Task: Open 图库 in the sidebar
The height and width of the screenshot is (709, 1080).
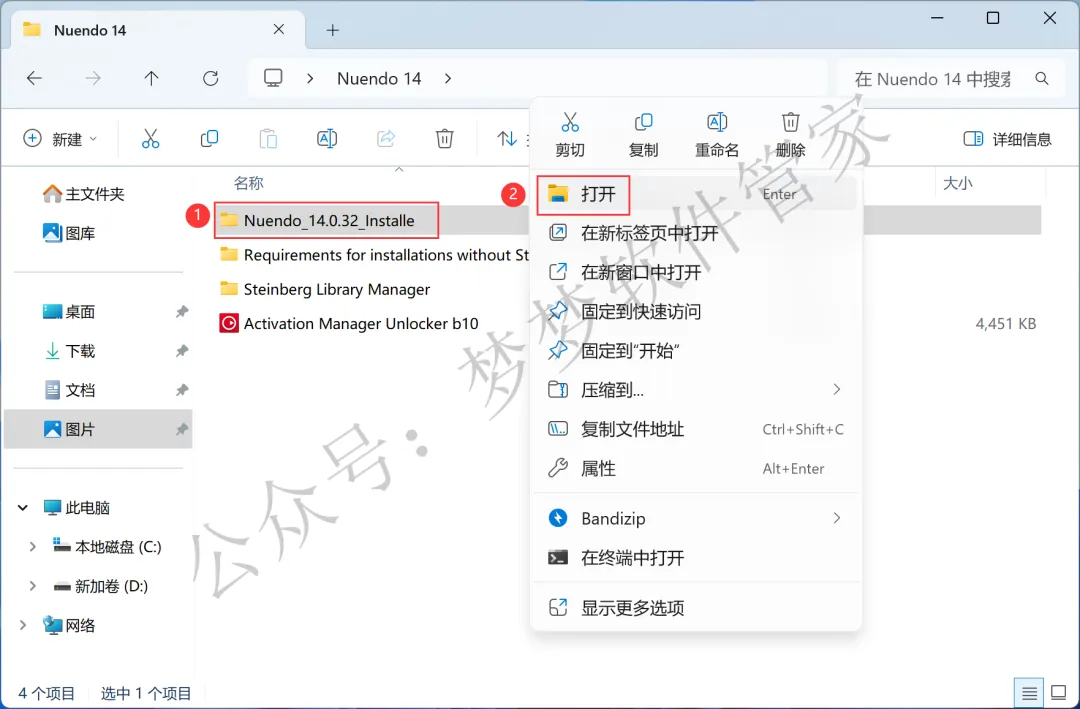Action: 69,234
